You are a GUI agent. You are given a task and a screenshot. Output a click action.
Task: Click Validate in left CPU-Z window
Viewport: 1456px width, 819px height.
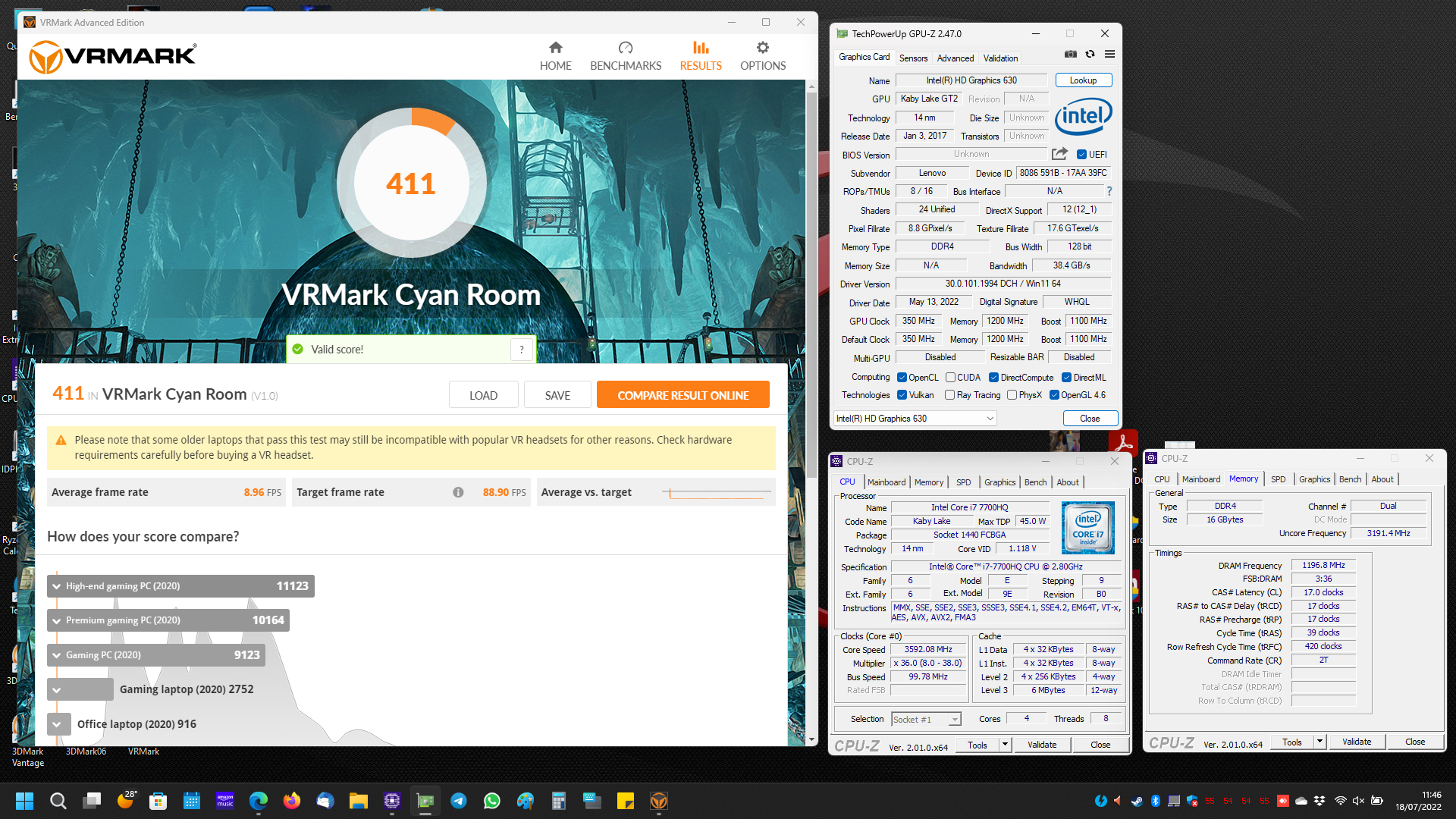tap(1042, 745)
